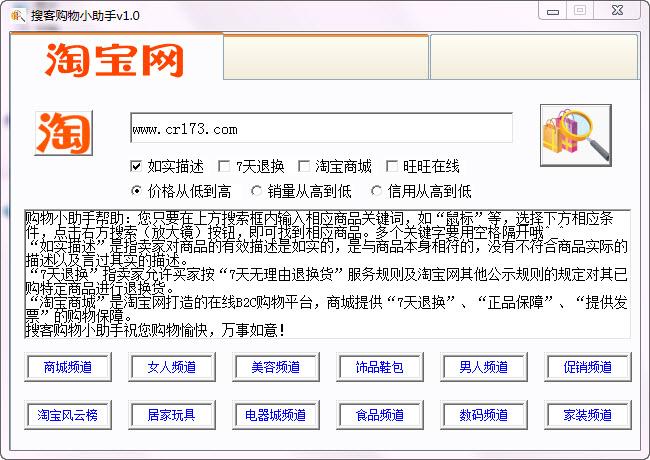The height and width of the screenshot is (460, 650).
Task: Open the 淘宝风云榜 button
Action: 68,415
